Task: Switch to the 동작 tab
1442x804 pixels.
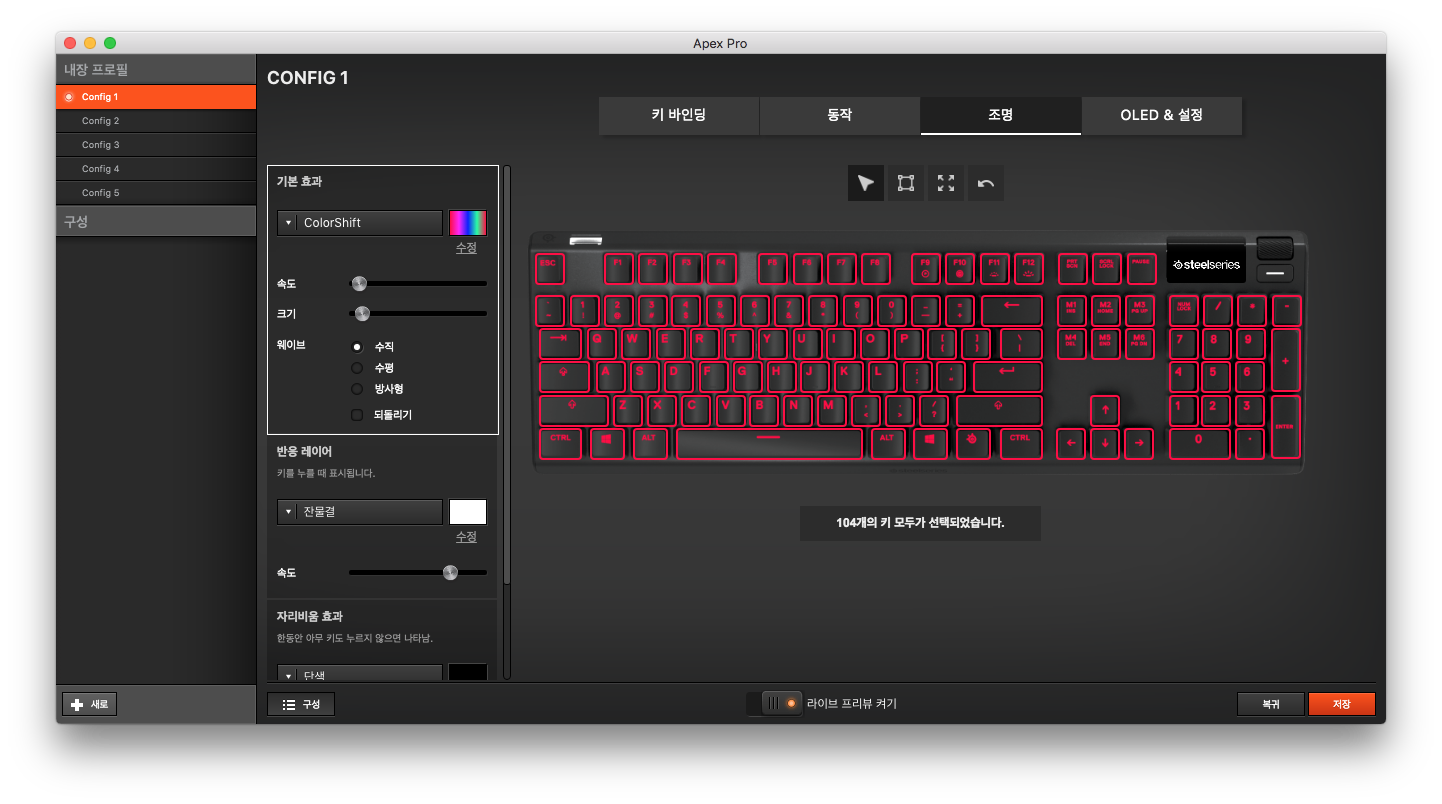Action: [x=840, y=116]
